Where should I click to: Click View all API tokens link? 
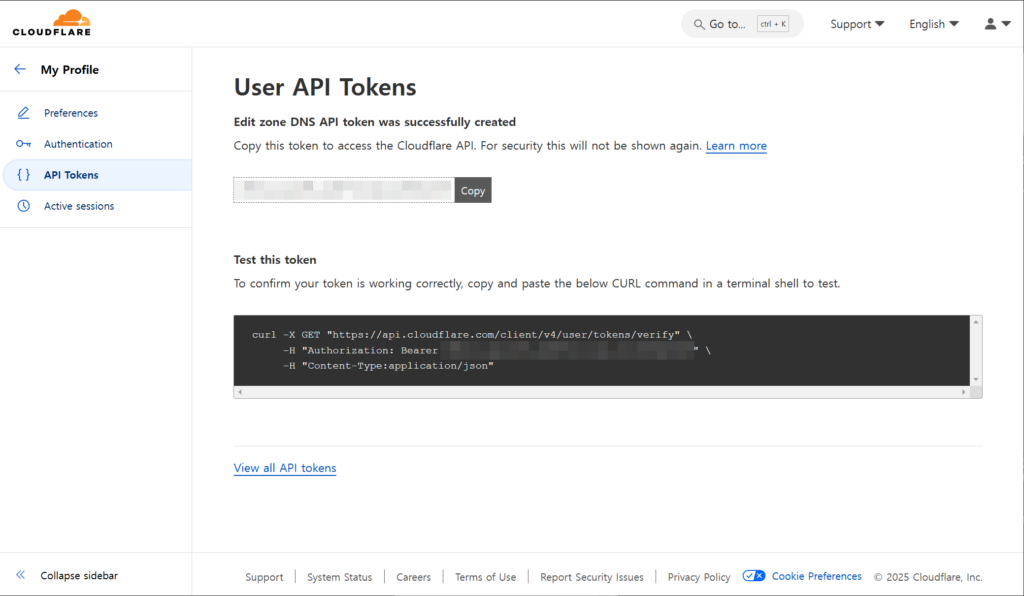click(x=285, y=468)
